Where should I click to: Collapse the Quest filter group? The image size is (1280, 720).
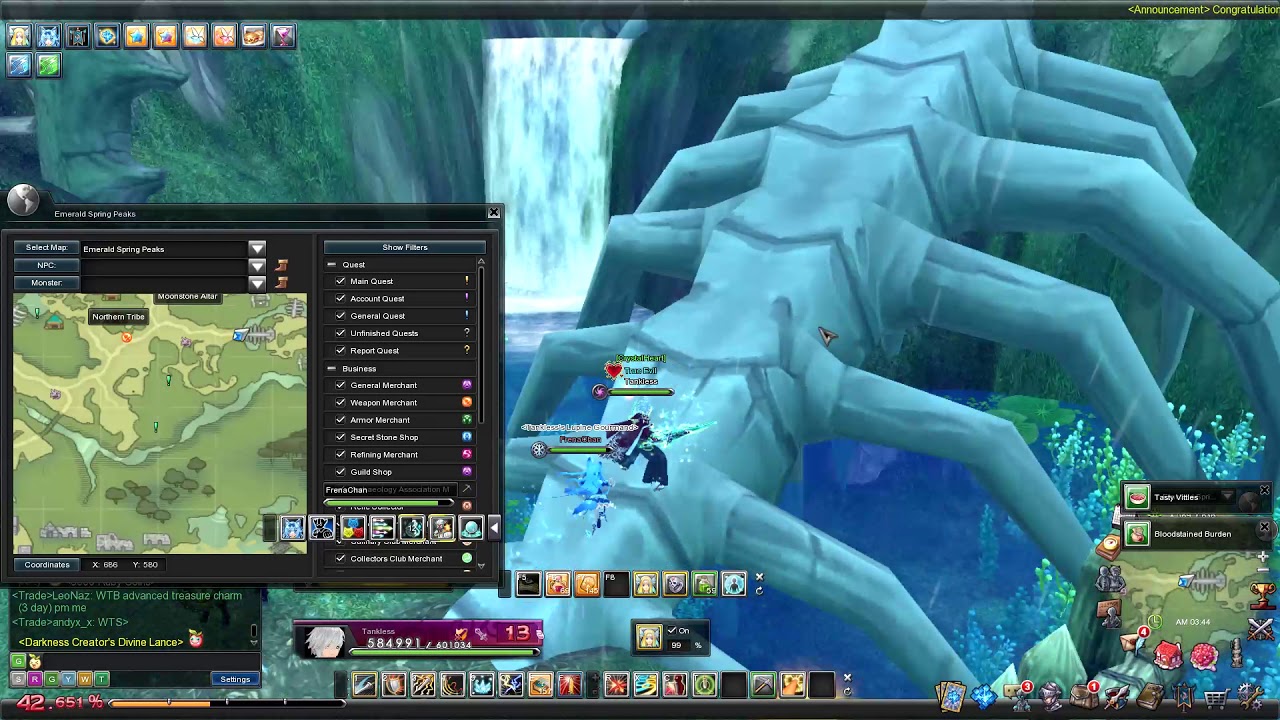331,265
